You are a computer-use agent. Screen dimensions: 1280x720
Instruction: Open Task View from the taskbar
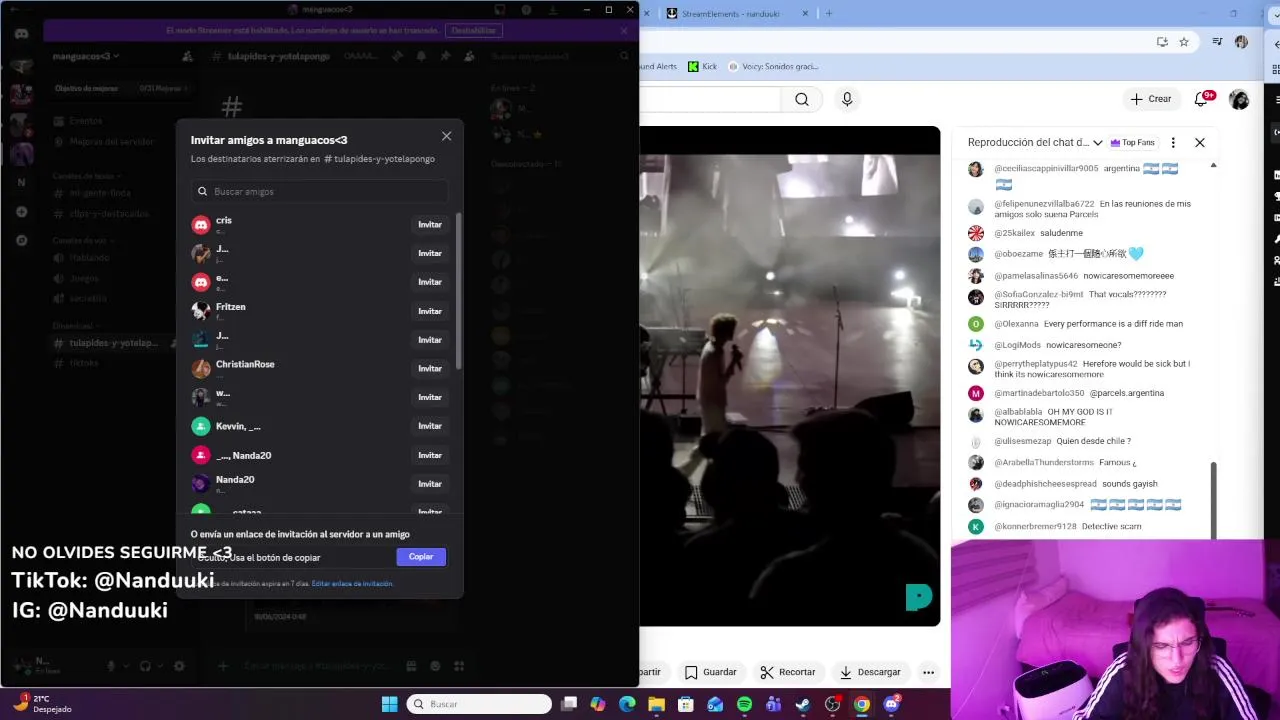pos(569,704)
